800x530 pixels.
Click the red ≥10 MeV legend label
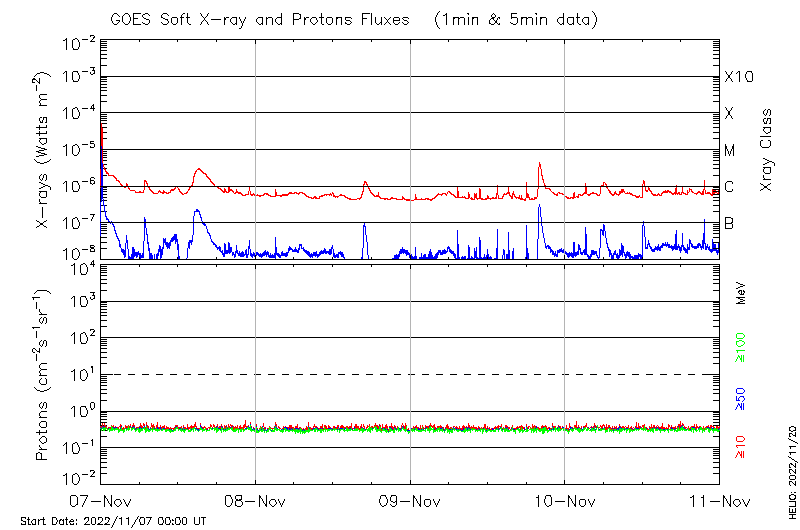[741, 447]
